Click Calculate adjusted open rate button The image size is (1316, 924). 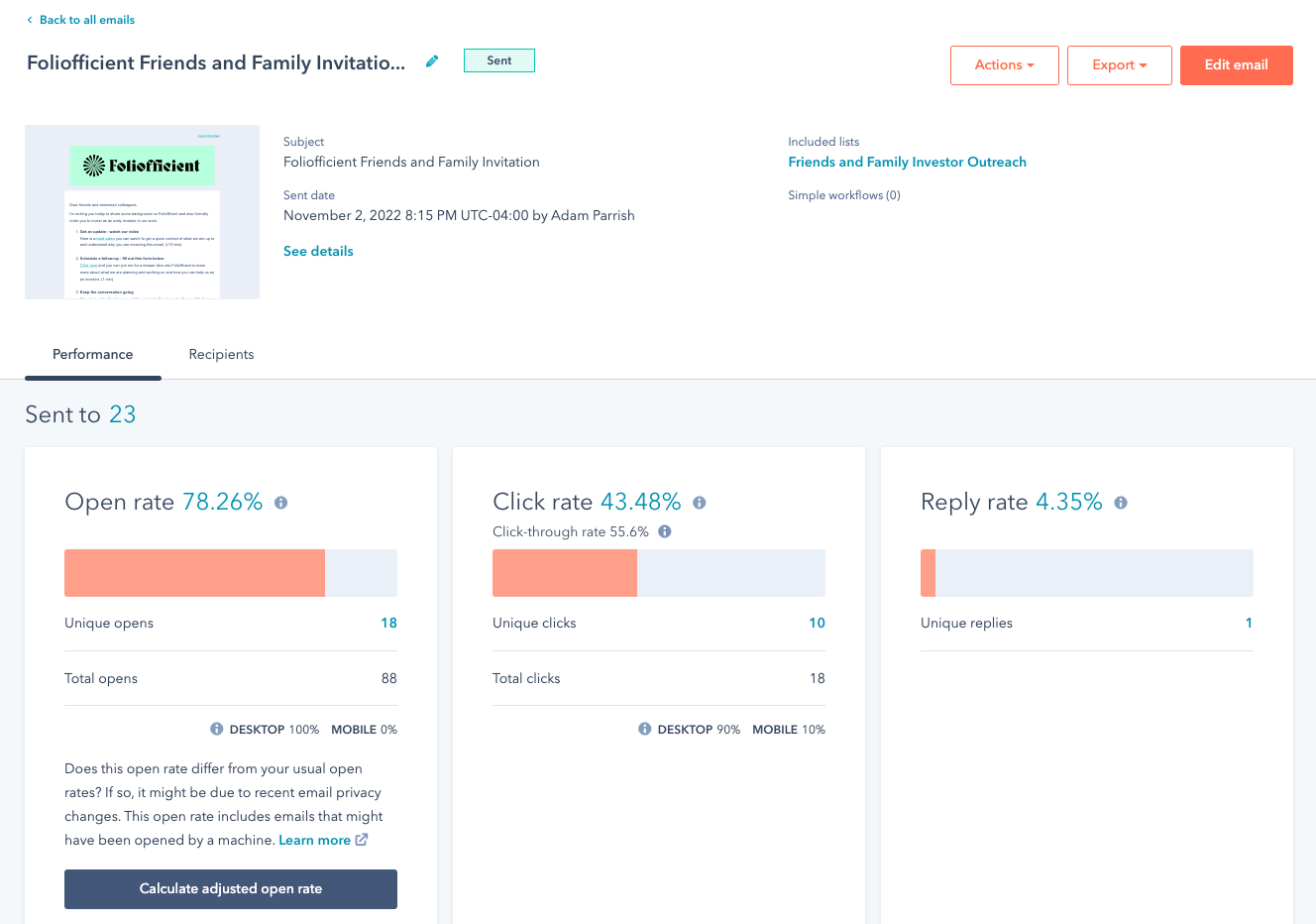(x=231, y=889)
